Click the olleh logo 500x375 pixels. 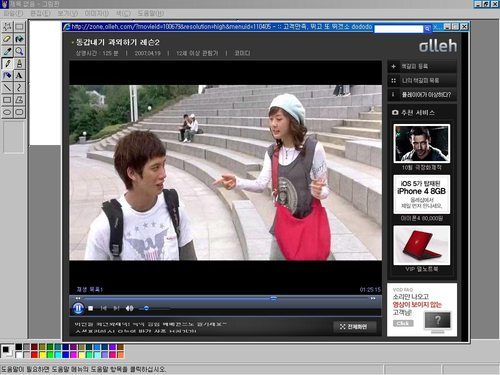click(438, 45)
